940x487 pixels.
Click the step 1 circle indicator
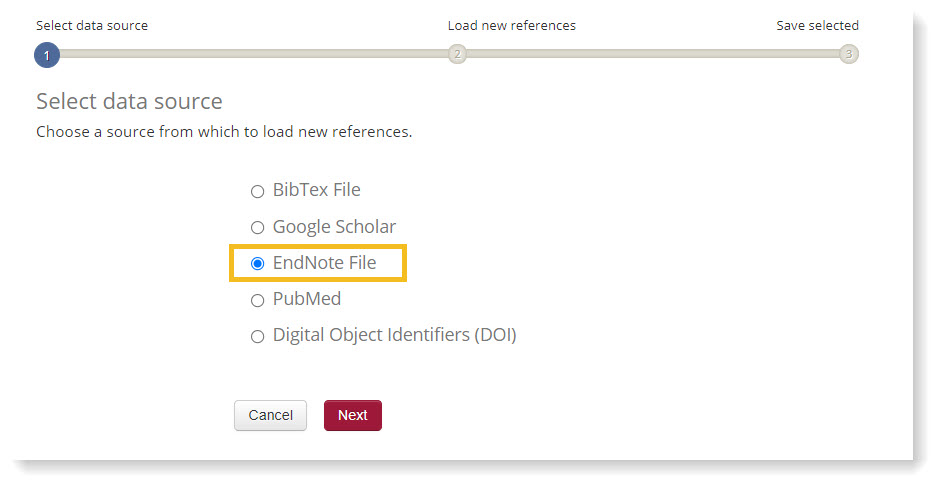pos(47,55)
